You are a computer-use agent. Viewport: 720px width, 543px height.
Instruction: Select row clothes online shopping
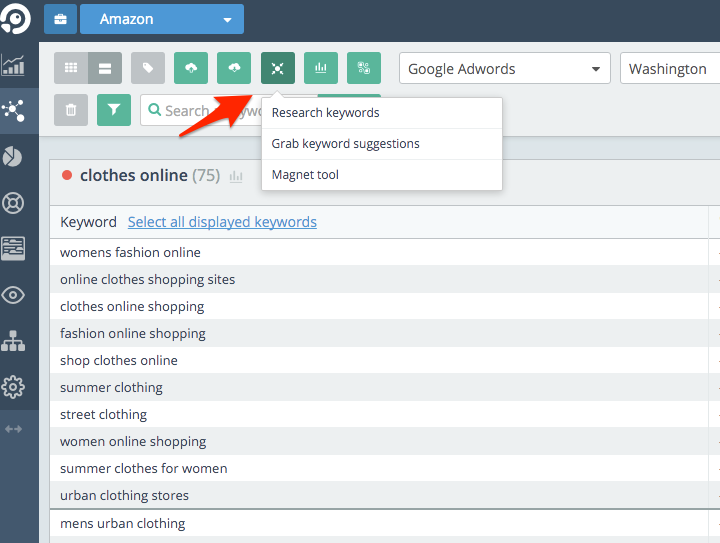379,307
